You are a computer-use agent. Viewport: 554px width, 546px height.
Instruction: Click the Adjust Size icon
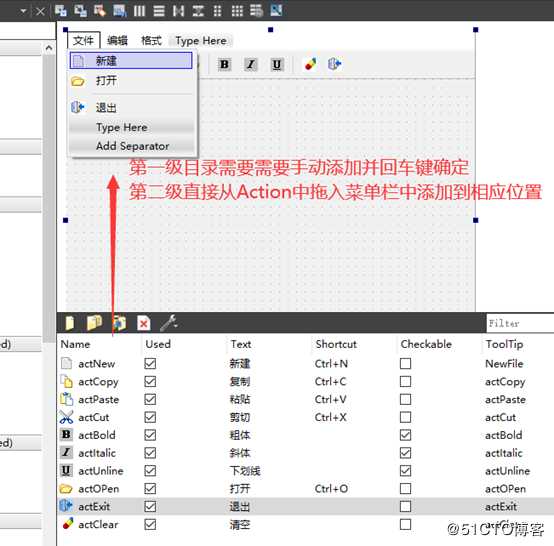click(276, 11)
